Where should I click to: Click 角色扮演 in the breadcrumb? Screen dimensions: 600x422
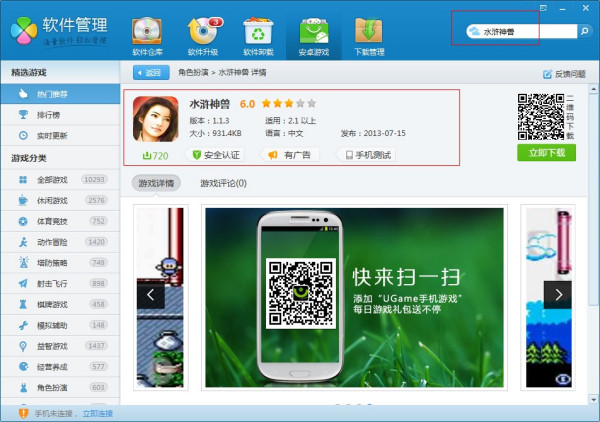coord(193,72)
